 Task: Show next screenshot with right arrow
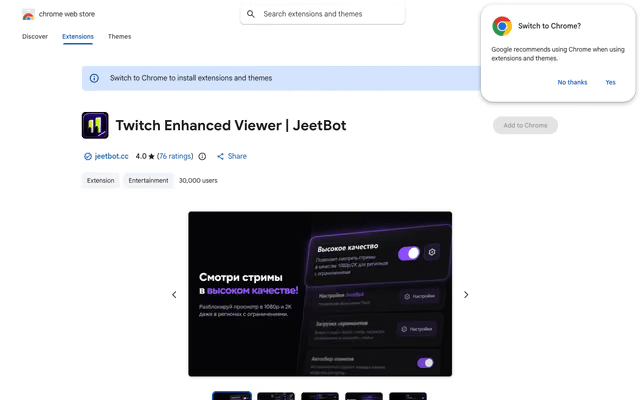[466, 295]
